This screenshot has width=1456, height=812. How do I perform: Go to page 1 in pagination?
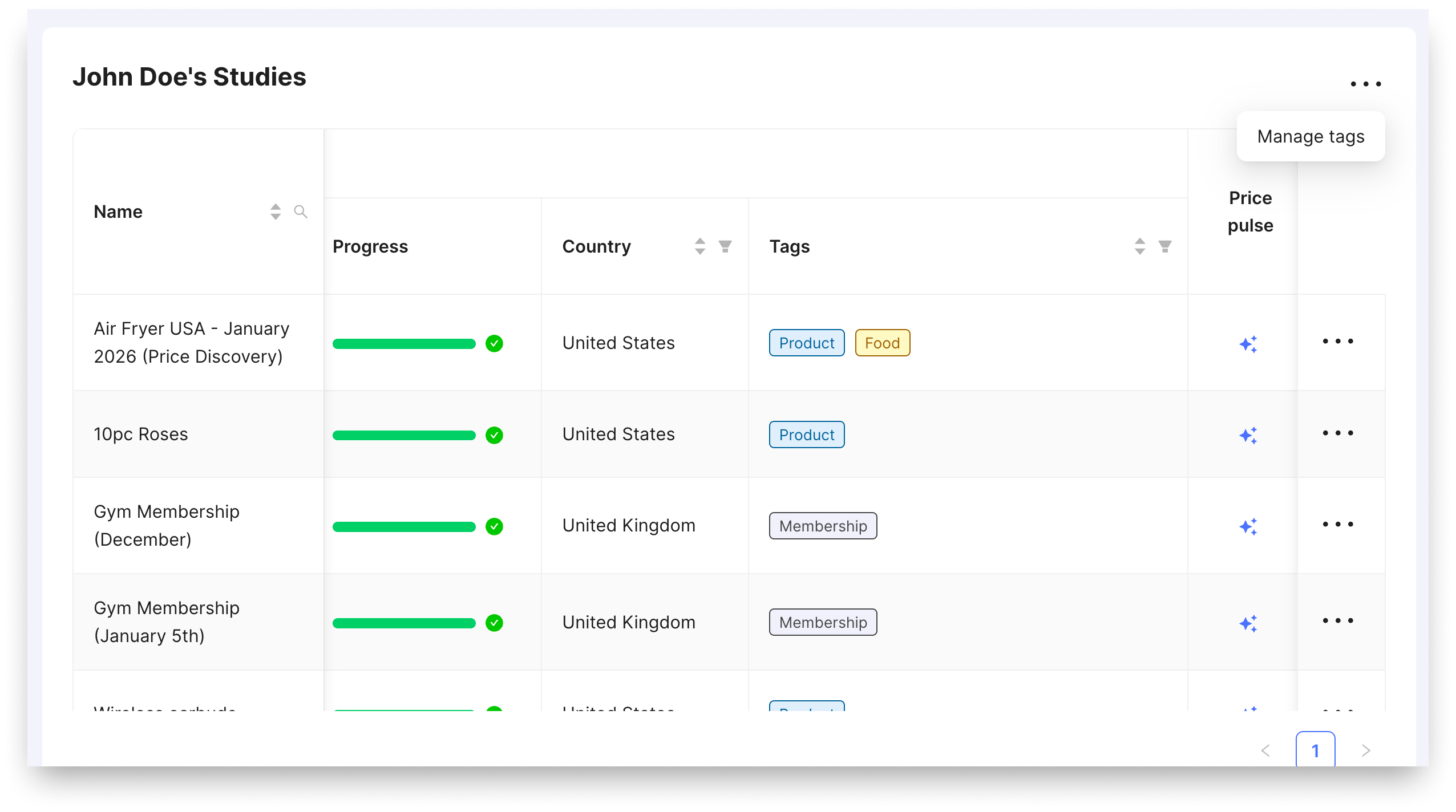point(1315,750)
